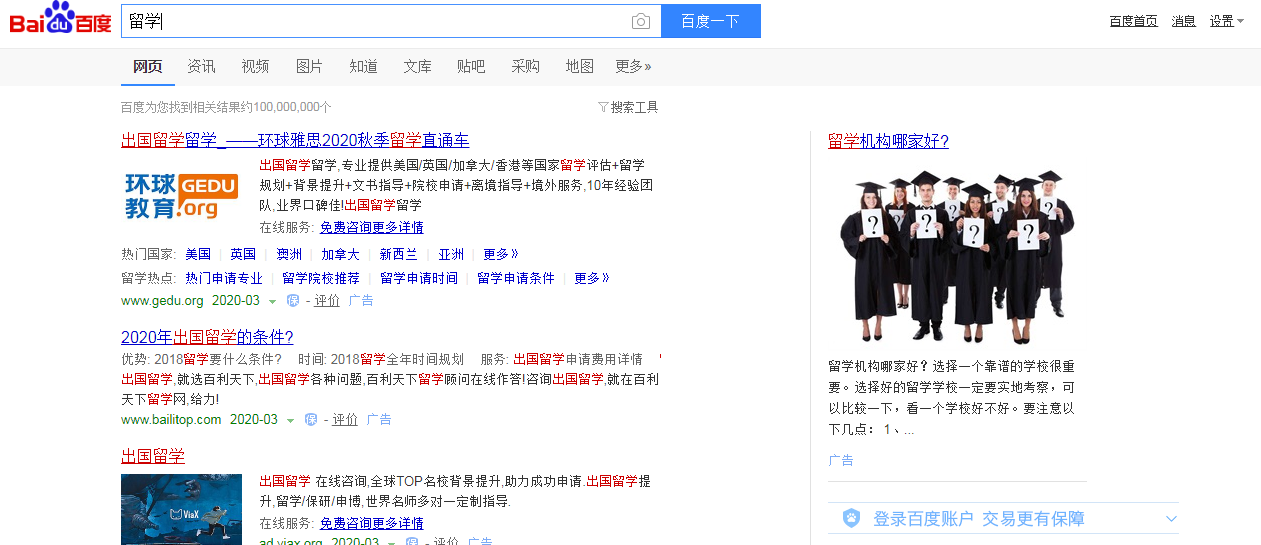The height and width of the screenshot is (545, 1261).
Task: Click 评价 on www.bailitop.com result
Action: [x=345, y=419]
